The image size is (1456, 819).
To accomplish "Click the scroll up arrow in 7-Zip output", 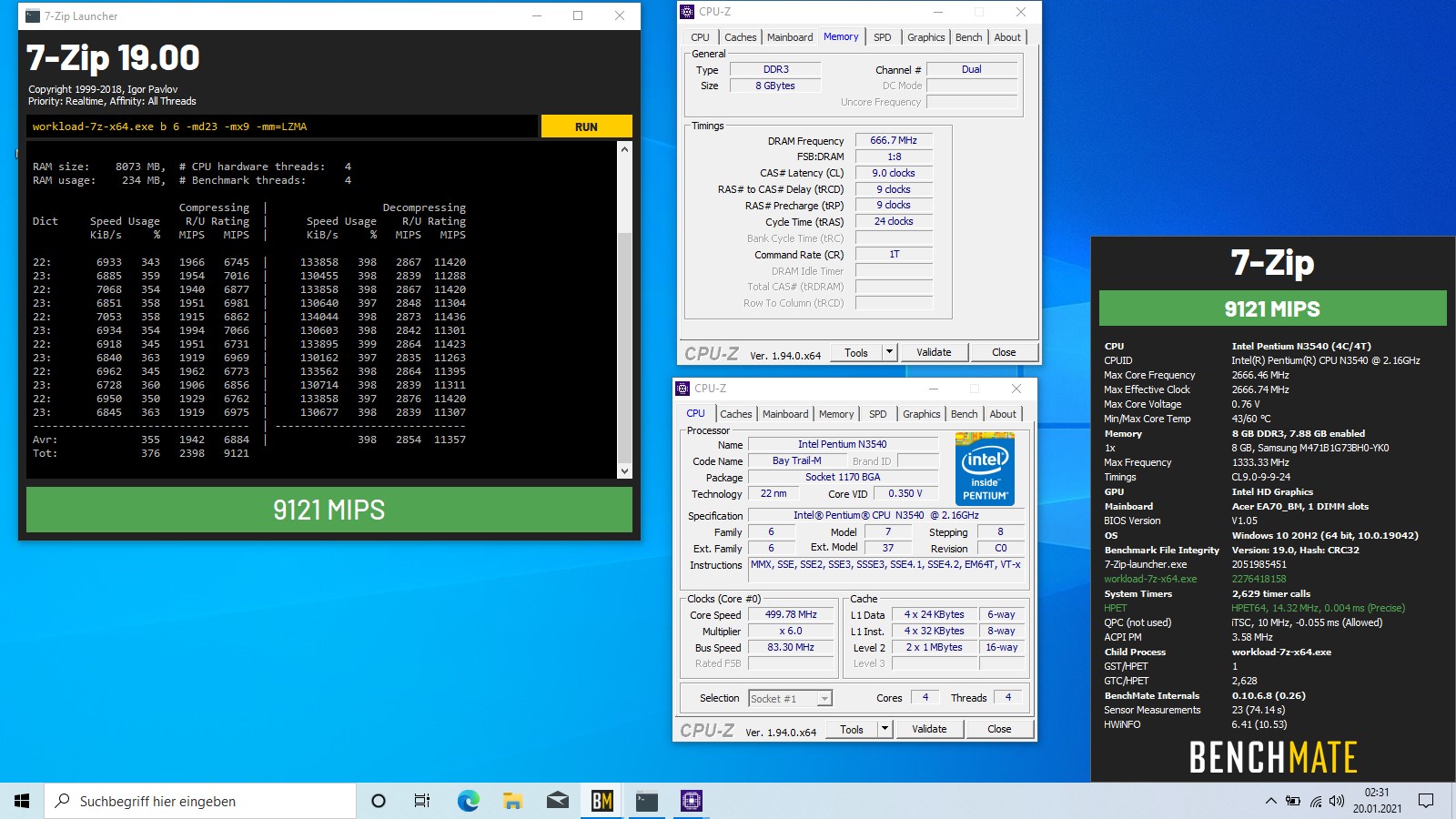I will click(624, 149).
